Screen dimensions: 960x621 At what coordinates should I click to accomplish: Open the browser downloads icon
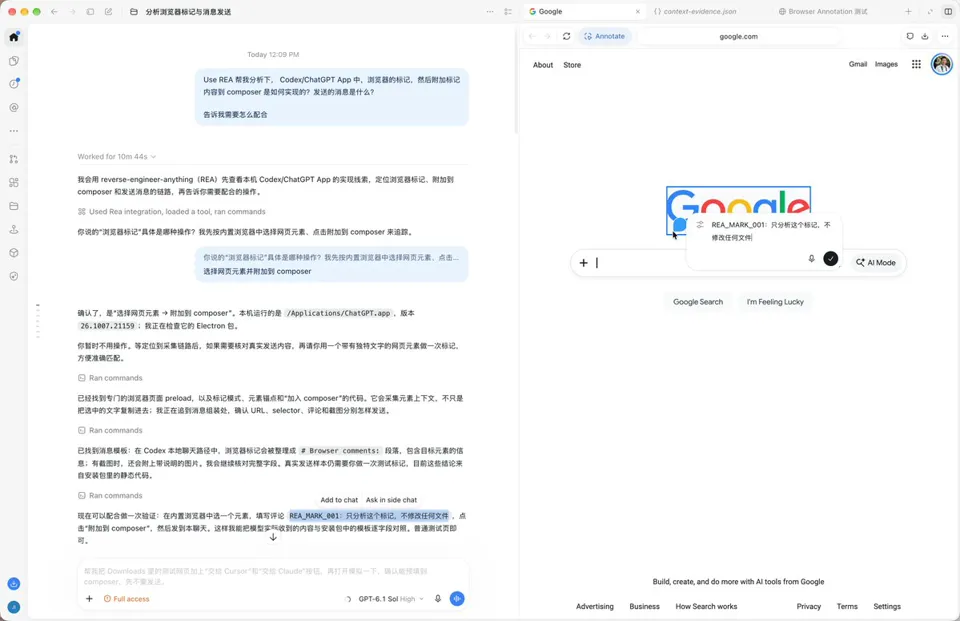[924, 36]
